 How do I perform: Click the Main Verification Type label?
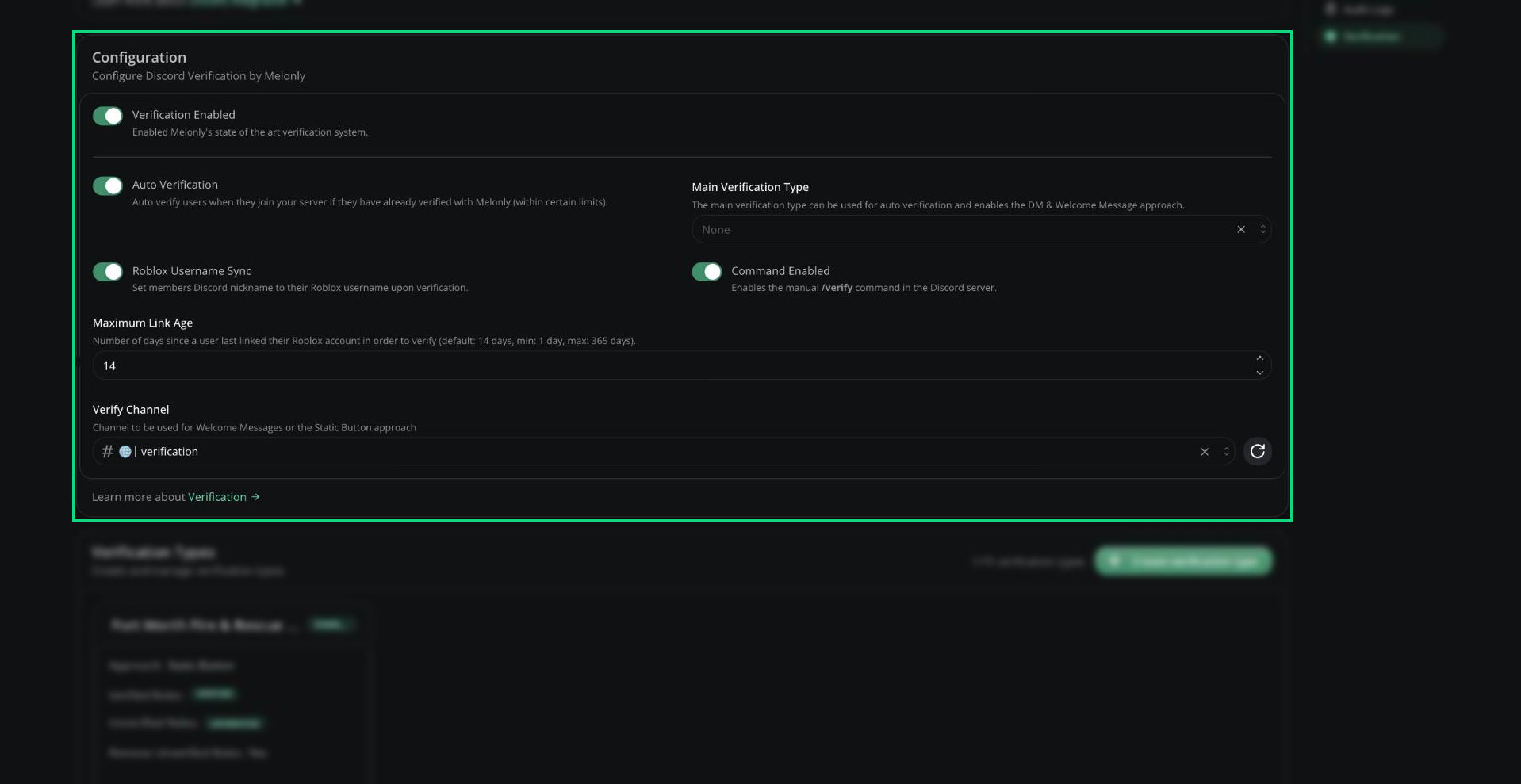pyautogui.click(x=750, y=187)
